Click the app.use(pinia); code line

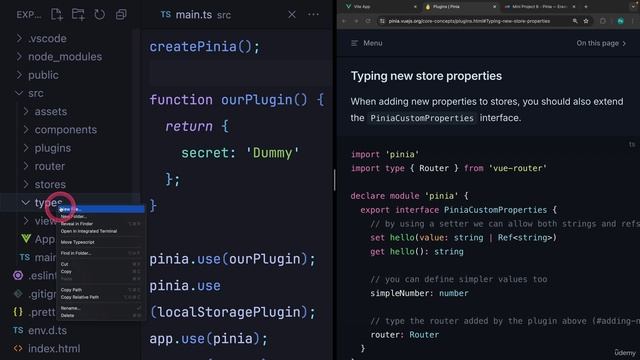tap(208, 338)
